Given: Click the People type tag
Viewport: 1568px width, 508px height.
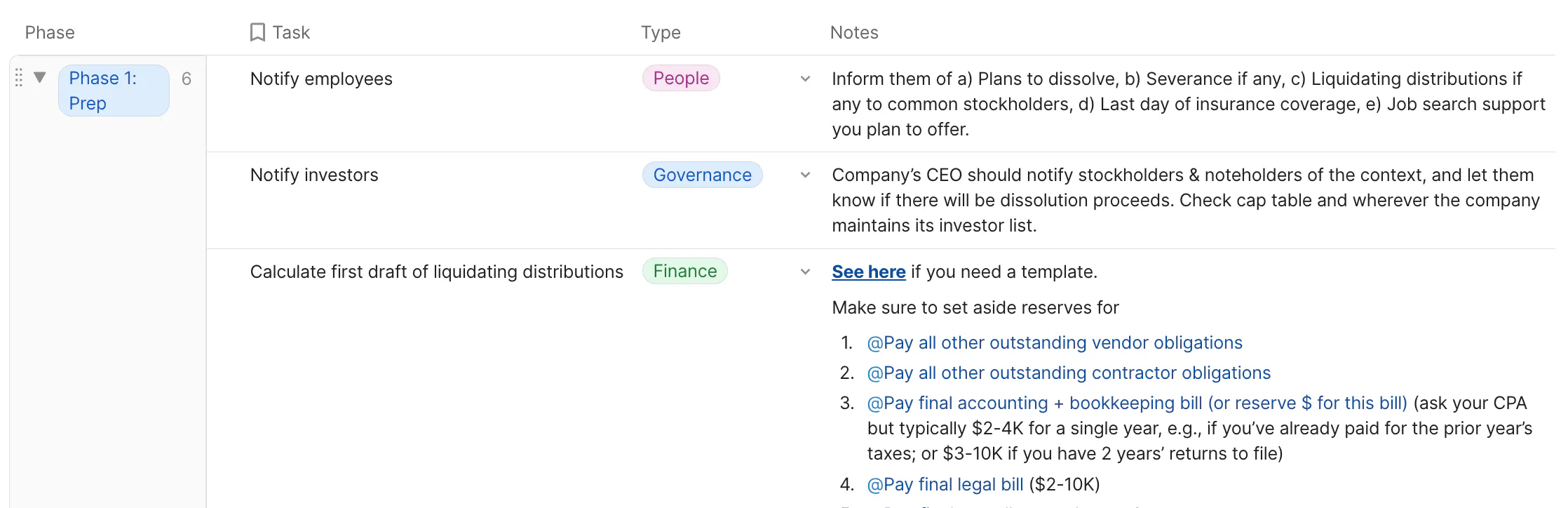Looking at the screenshot, I should [681, 78].
